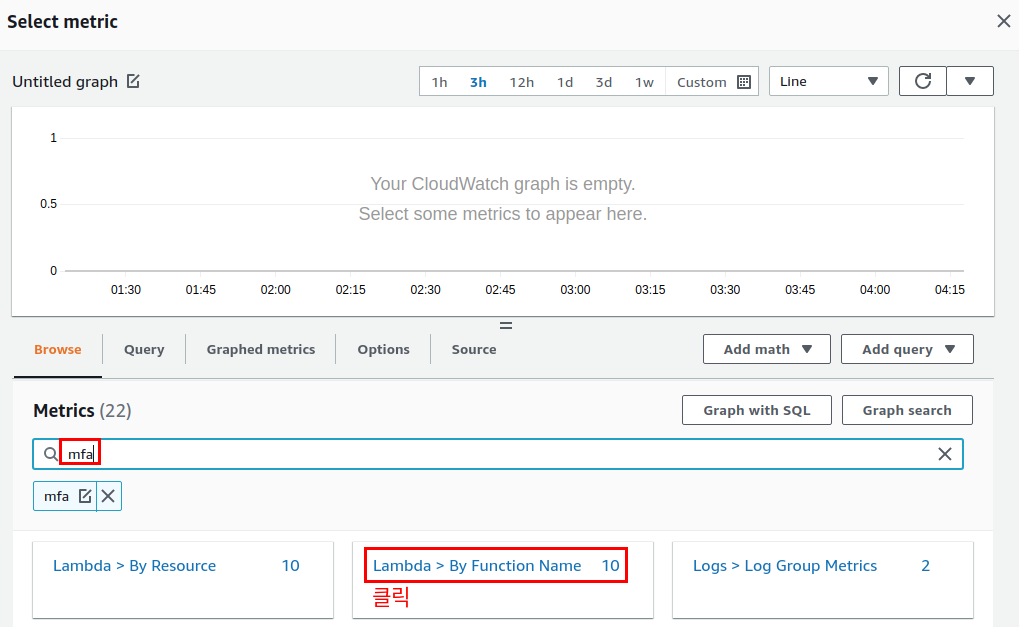Switch to the Options tab
The width and height of the screenshot is (1019, 627).
383,350
